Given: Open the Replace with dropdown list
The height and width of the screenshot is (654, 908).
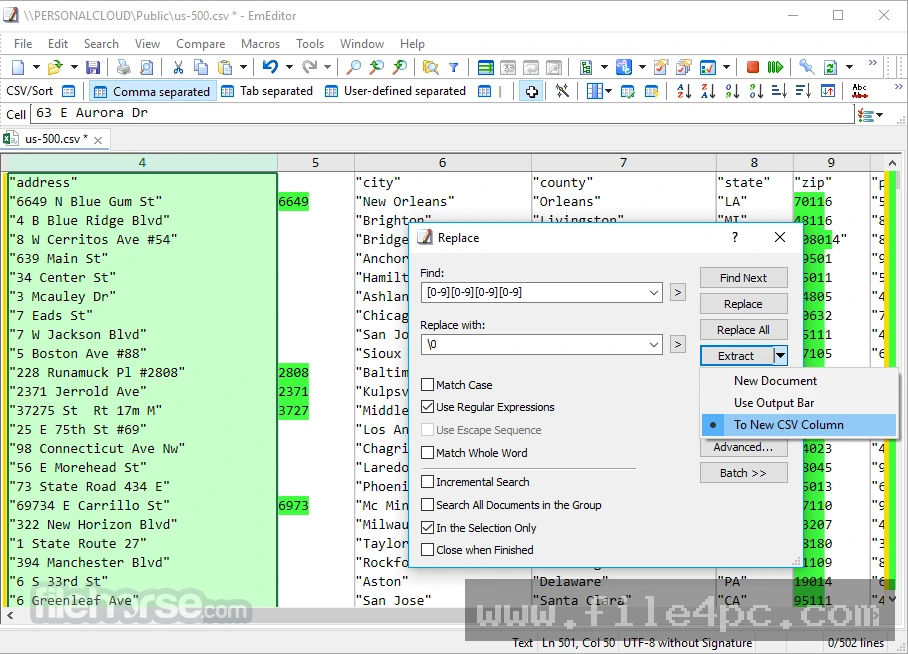Looking at the screenshot, I should point(653,345).
